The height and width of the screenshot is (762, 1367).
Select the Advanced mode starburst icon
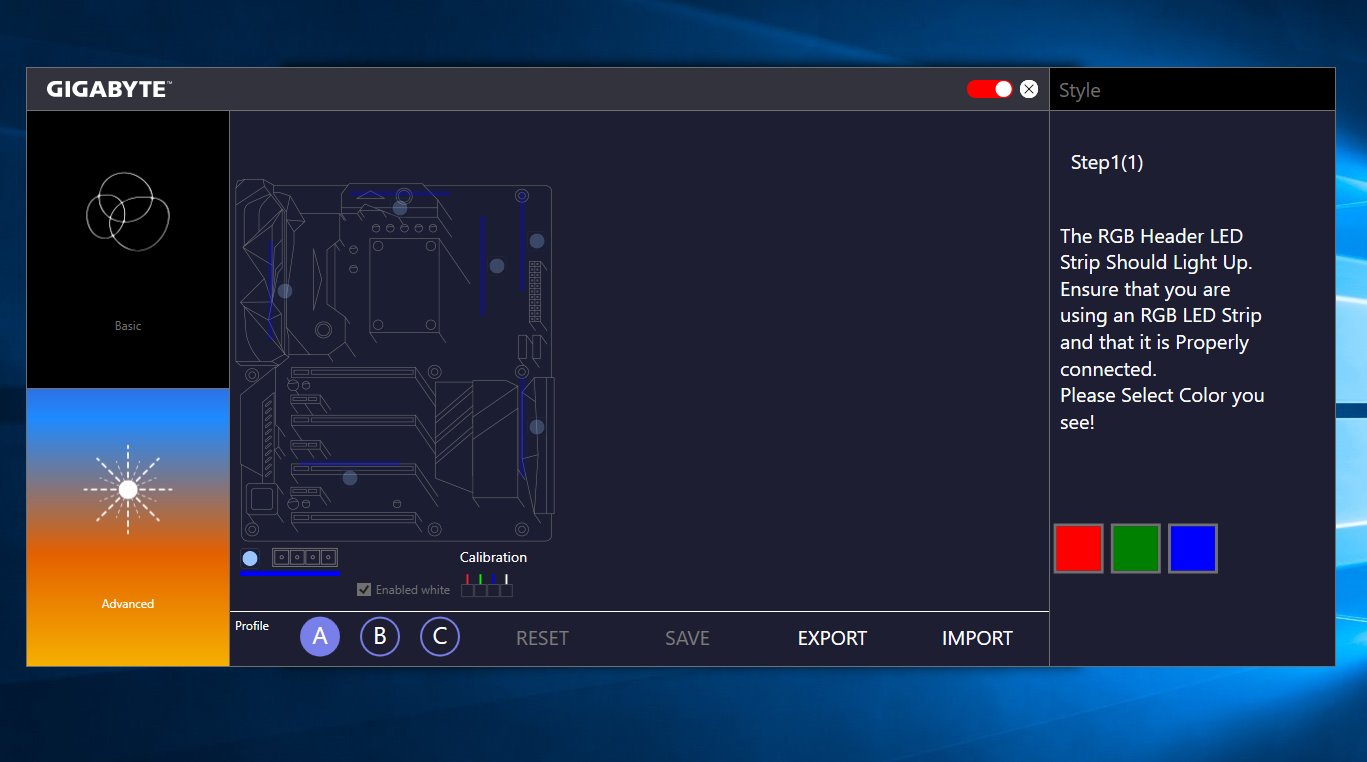[128, 489]
